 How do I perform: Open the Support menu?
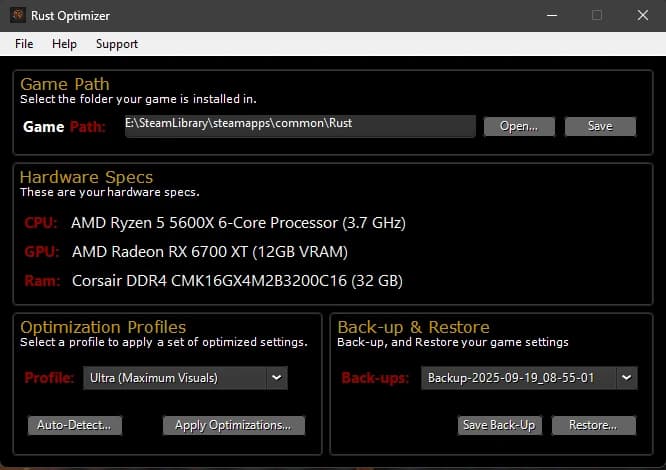pos(117,44)
